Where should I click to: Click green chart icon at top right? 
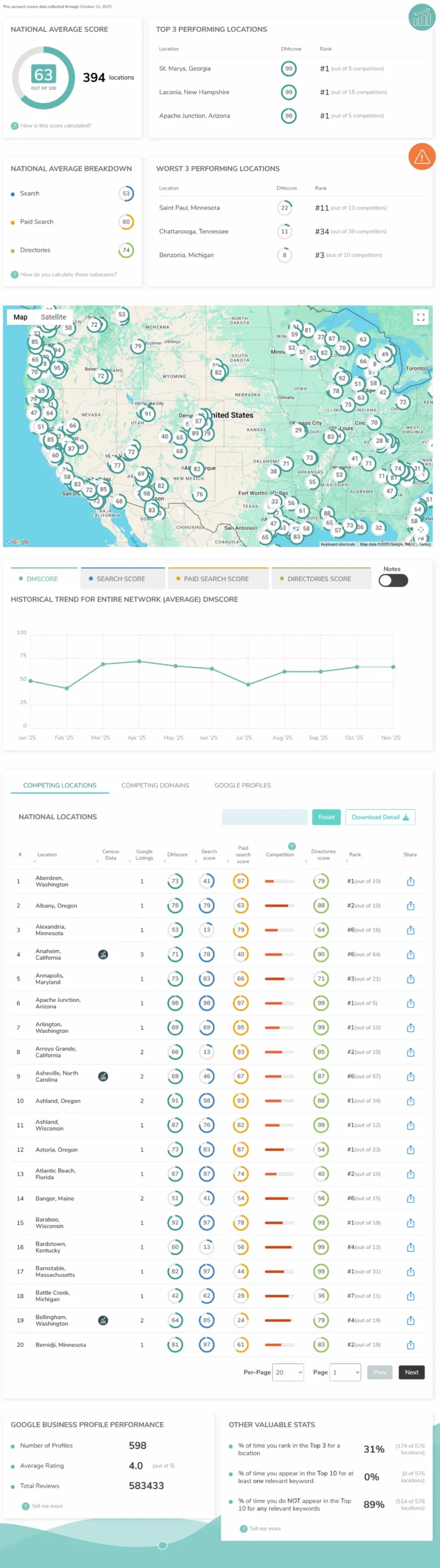(422, 18)
